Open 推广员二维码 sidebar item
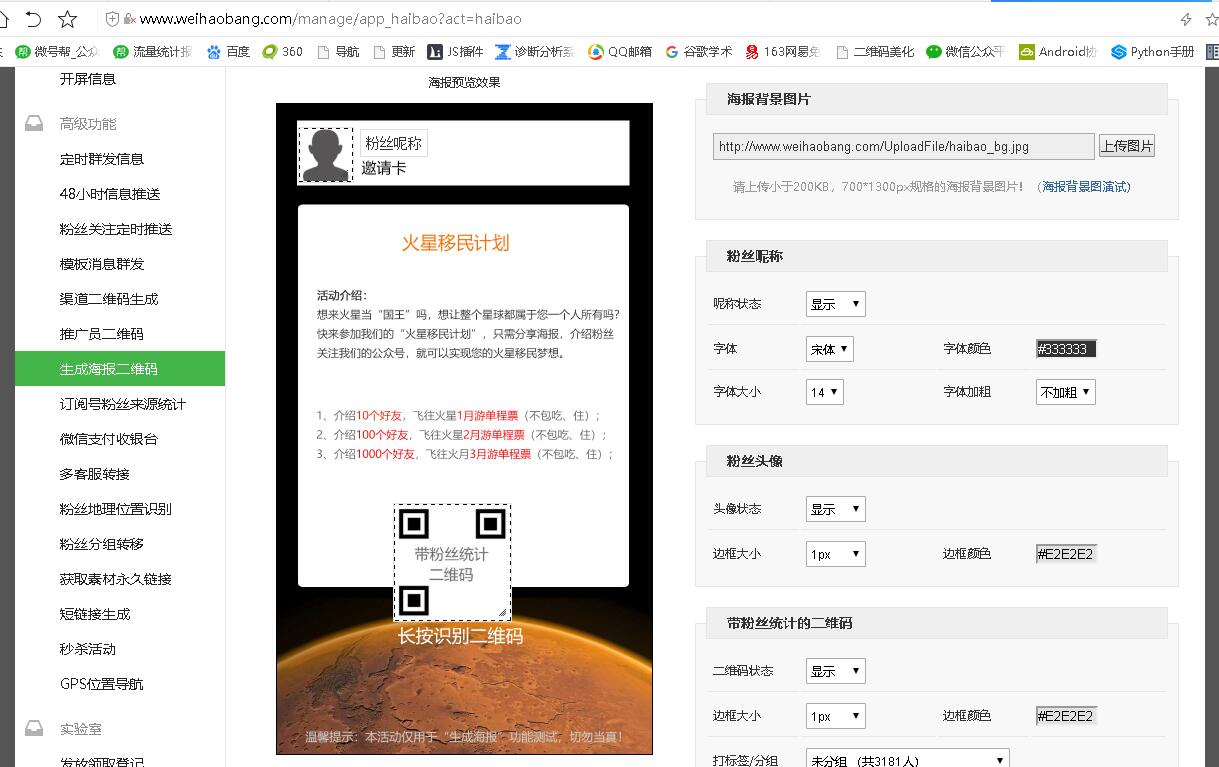 point(102,334)
